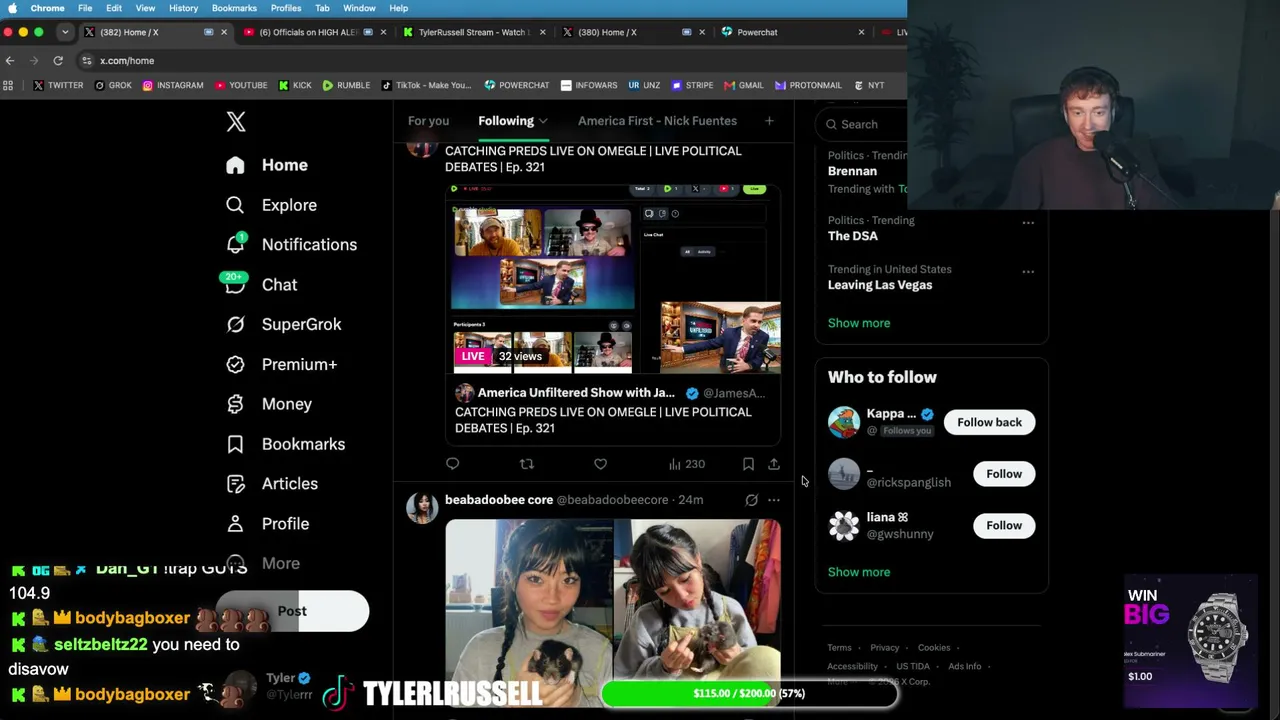
Task: Open the View menu in macOS menu bar
Action: coord(145,8)
